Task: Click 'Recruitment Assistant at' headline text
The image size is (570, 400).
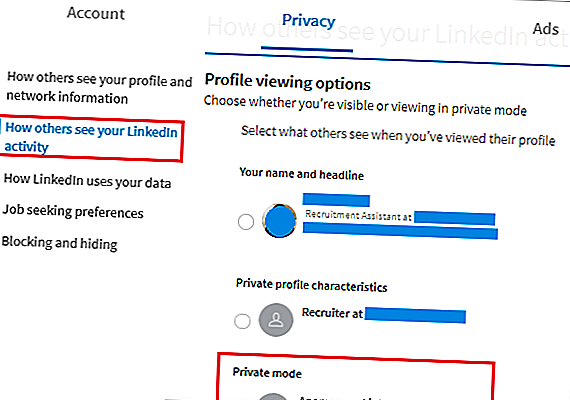Action: pos(358,215)
